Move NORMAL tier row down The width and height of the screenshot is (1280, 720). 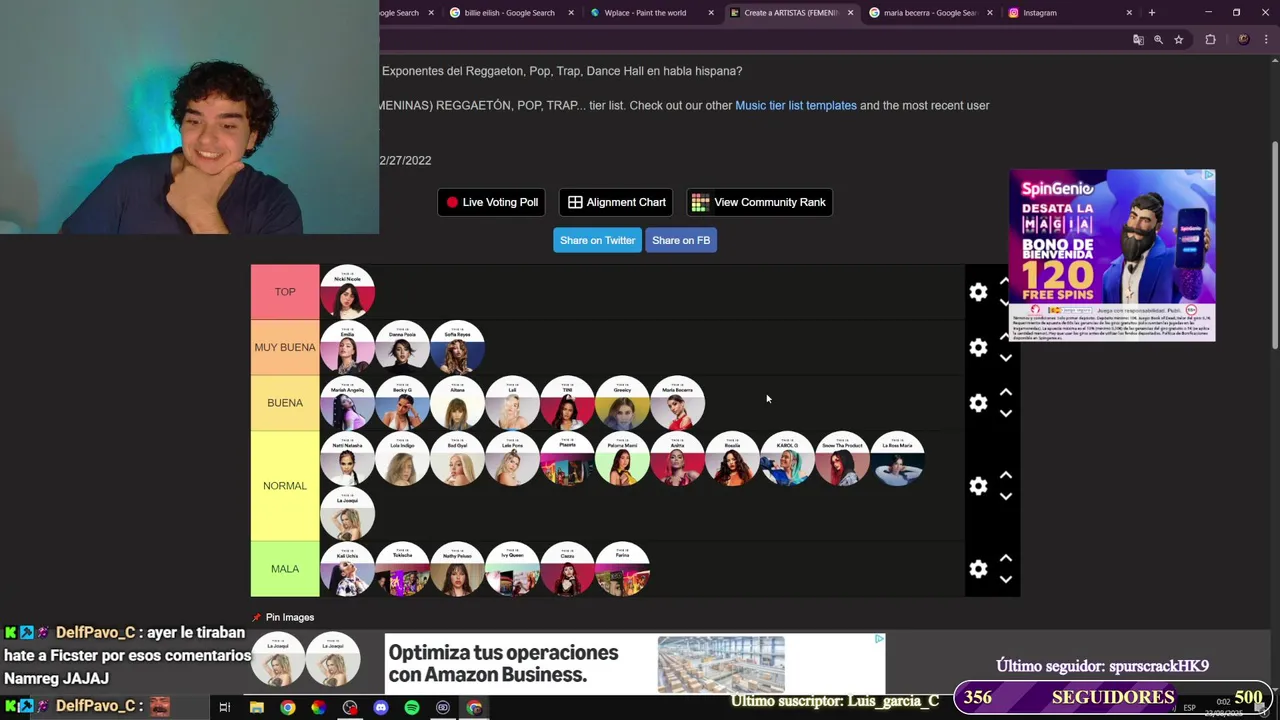[1005, 496]
